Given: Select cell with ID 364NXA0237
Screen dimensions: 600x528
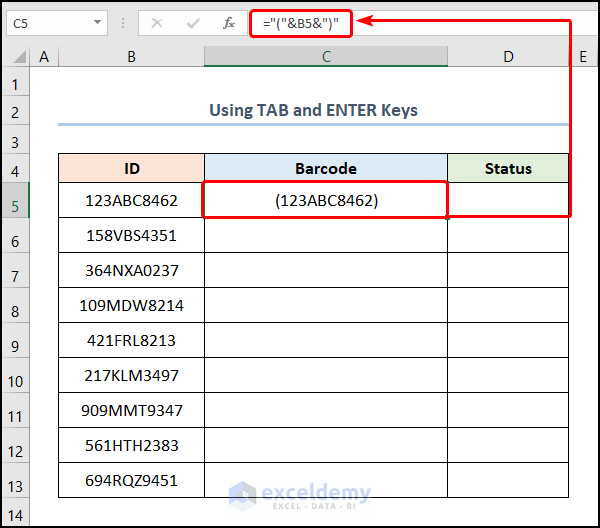Looking at the screenshot, I should tap(132, 271).
